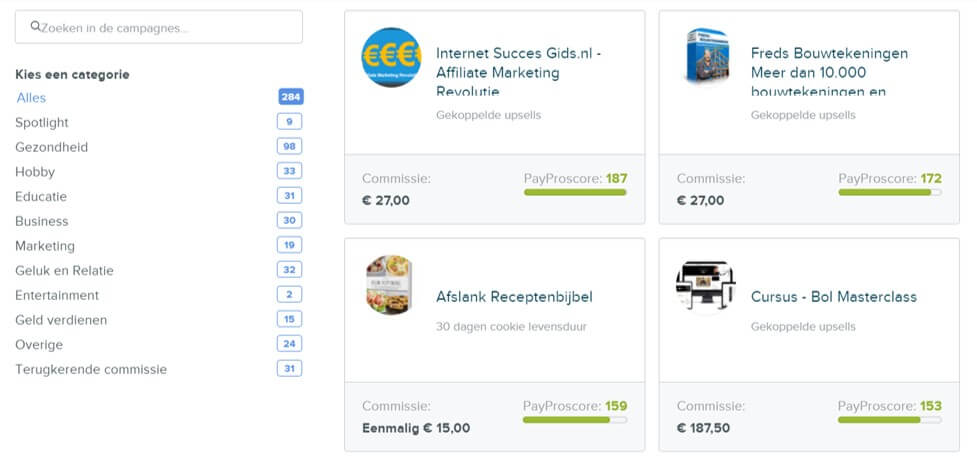
Task: Click the PayProscore 153 progress bar
Action: tap(889, 420)
